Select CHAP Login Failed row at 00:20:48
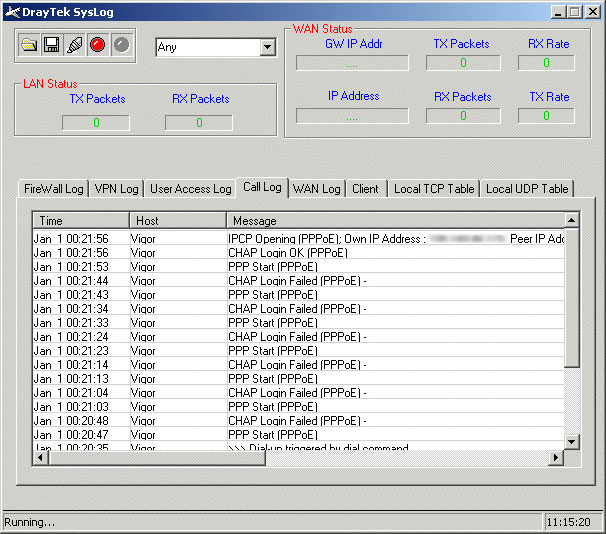Viewport: 606px width, 534px height. click(x=298, y=421)
